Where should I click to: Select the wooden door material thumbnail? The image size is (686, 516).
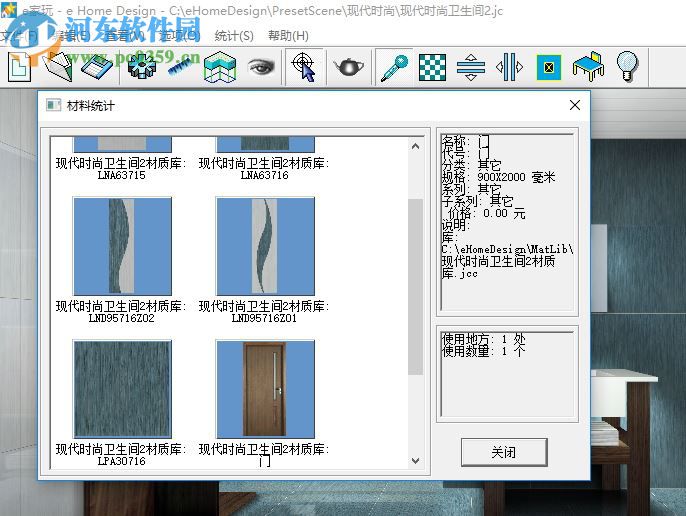point(265,389)
